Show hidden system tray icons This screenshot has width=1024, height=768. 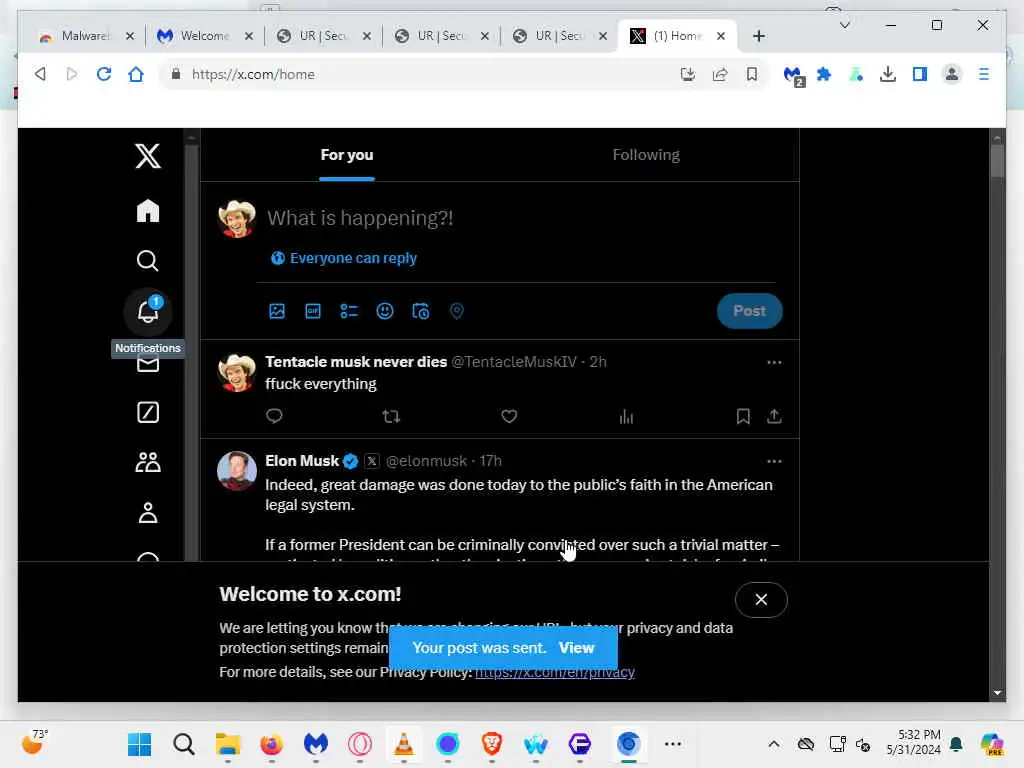(x=774, y=744)
